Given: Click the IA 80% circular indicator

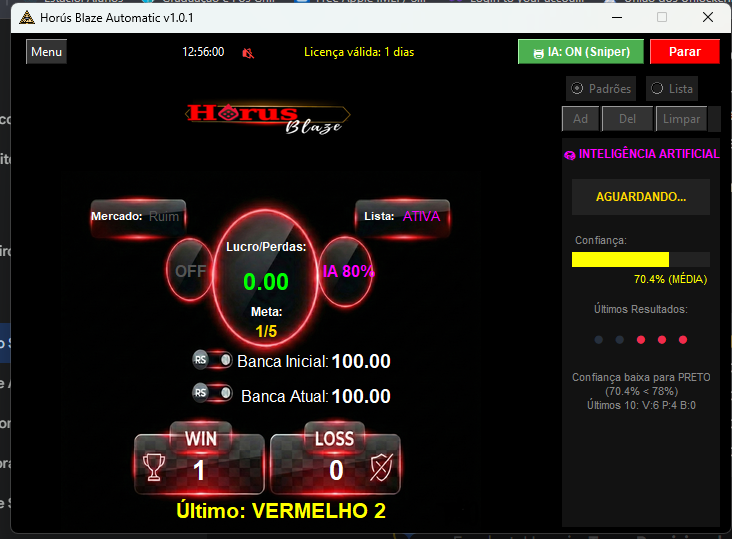Looking at the screenshot, I should coord(348,271).
